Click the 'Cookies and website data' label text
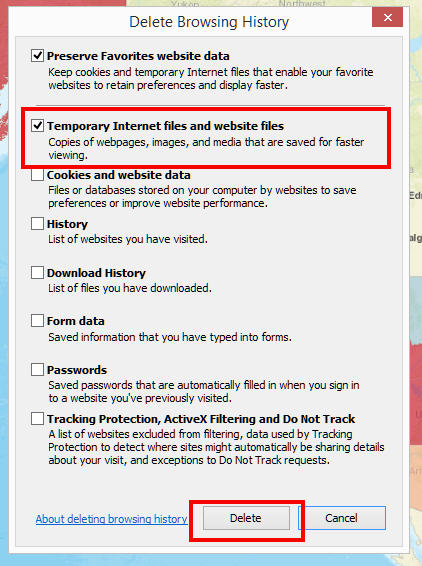The width and height of the screenshot is (422, 566). [119, 175]
